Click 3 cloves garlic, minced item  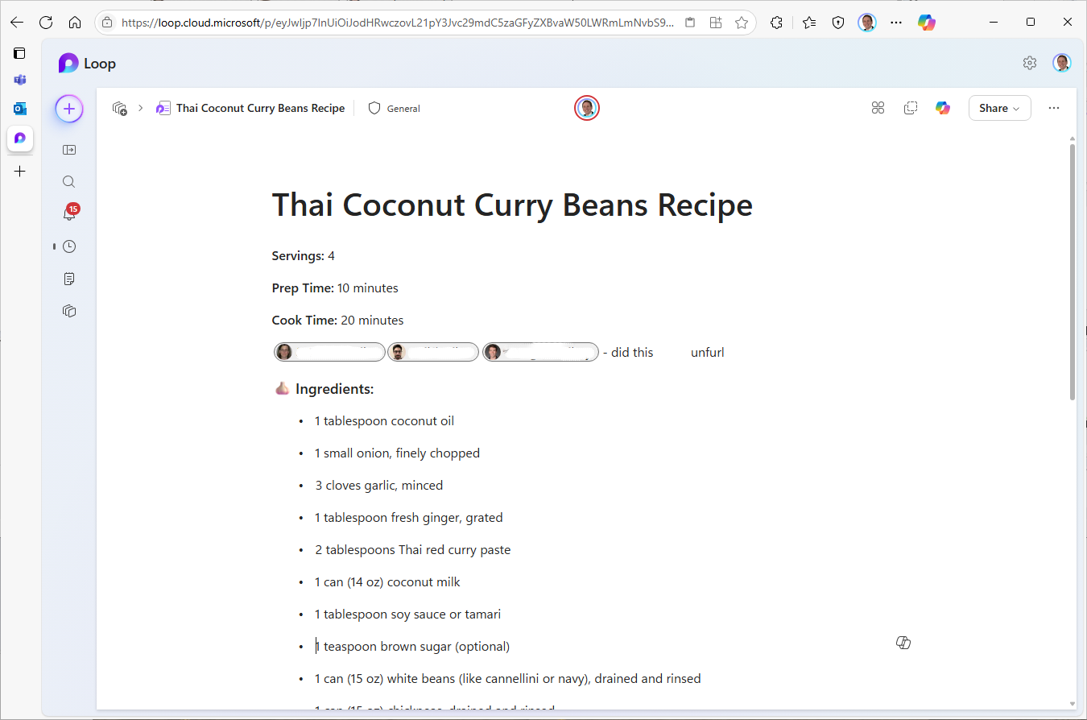click(379, 485)
